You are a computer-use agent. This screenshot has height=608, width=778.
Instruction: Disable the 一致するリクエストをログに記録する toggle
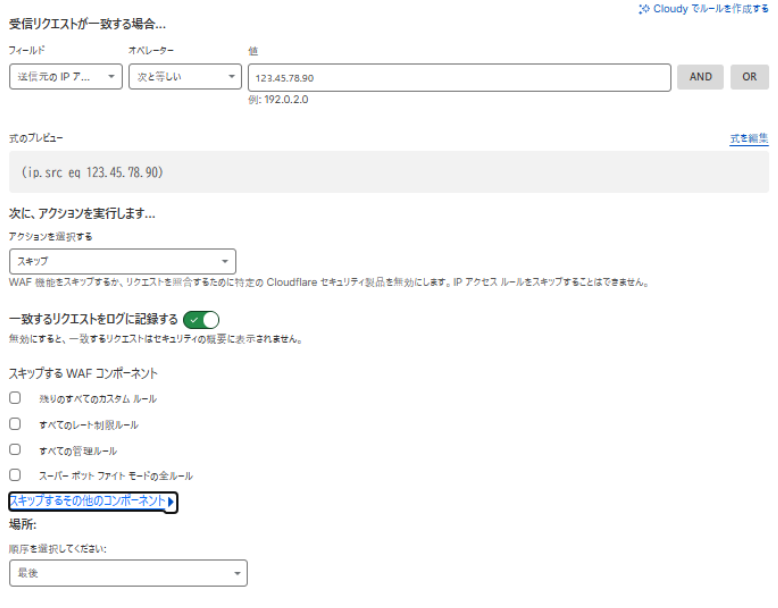(x=201, y=320)
